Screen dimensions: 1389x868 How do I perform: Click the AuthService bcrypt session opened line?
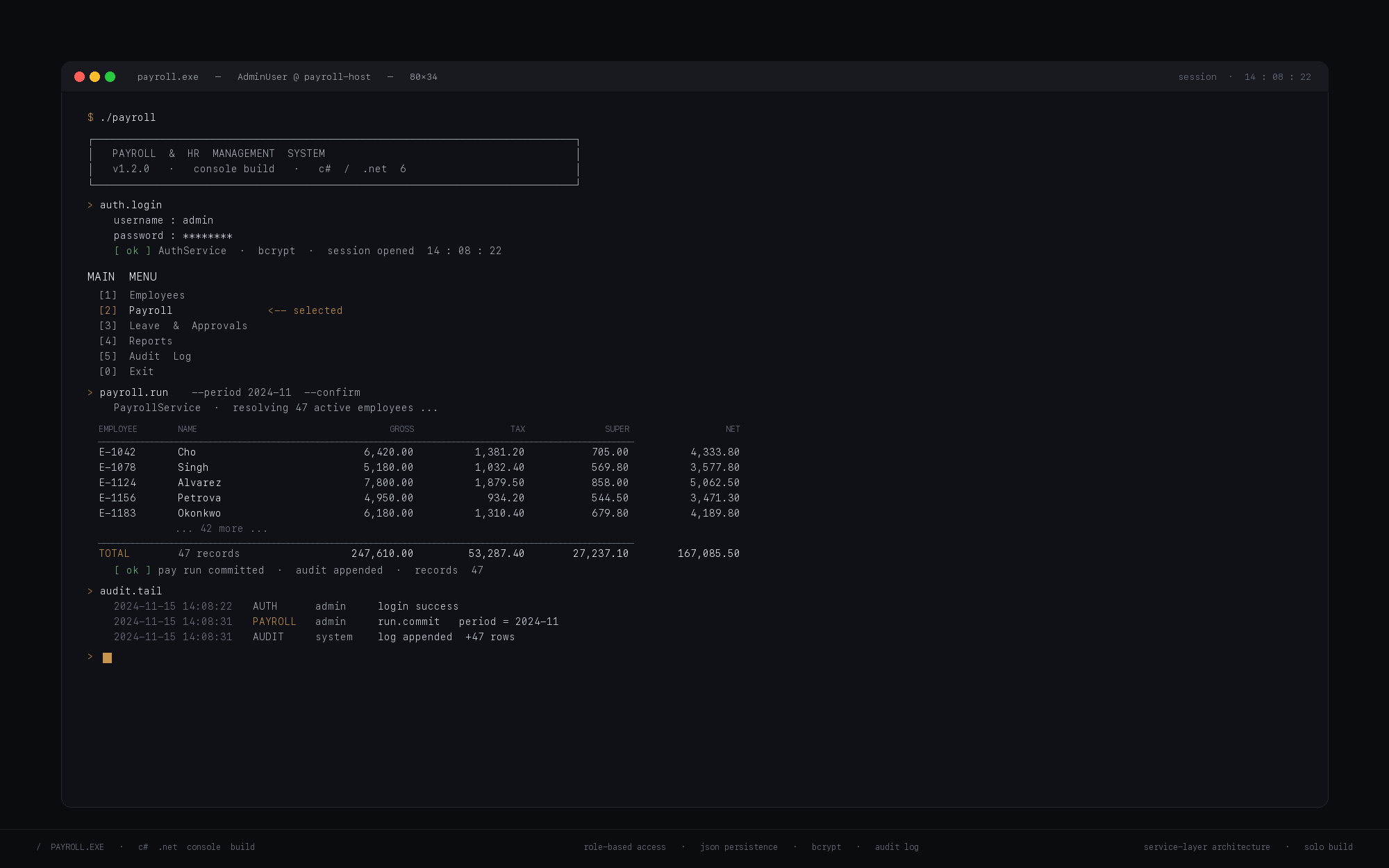click(308, 251)
